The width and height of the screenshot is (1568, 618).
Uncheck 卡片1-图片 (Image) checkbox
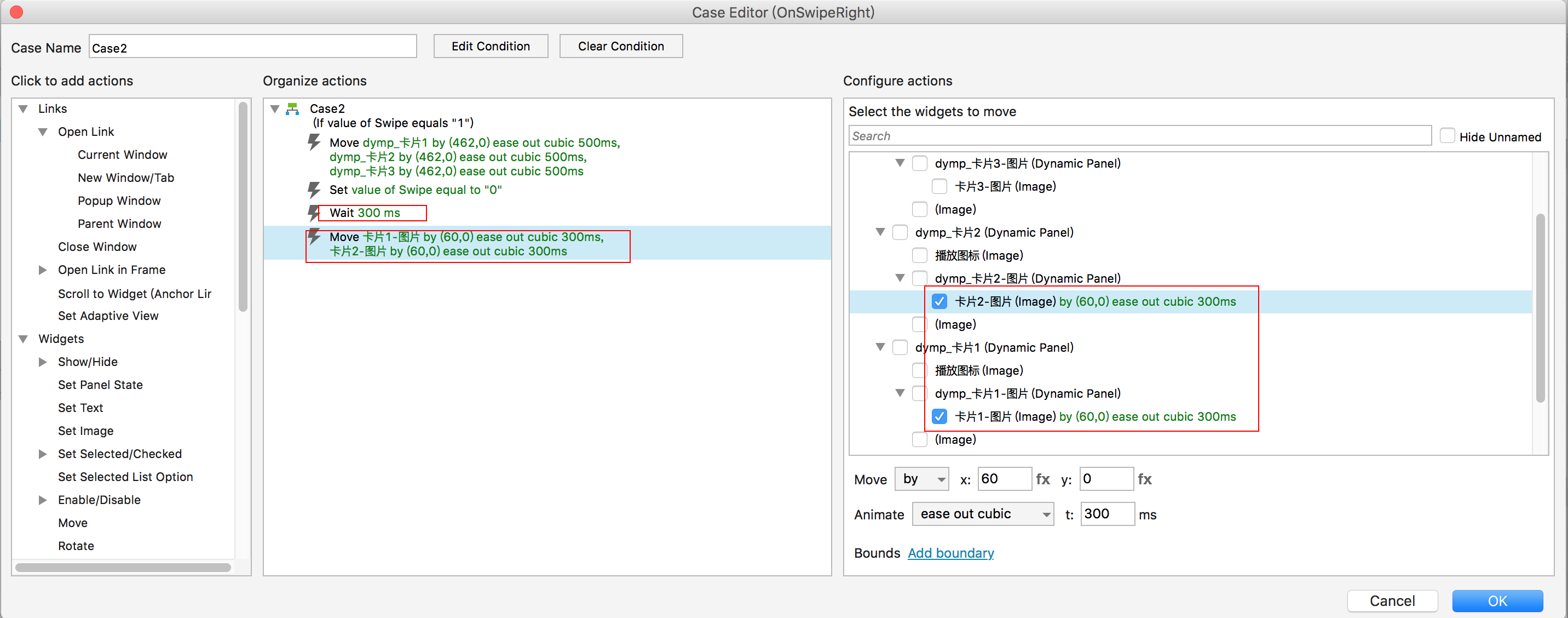tap(939, 416)
